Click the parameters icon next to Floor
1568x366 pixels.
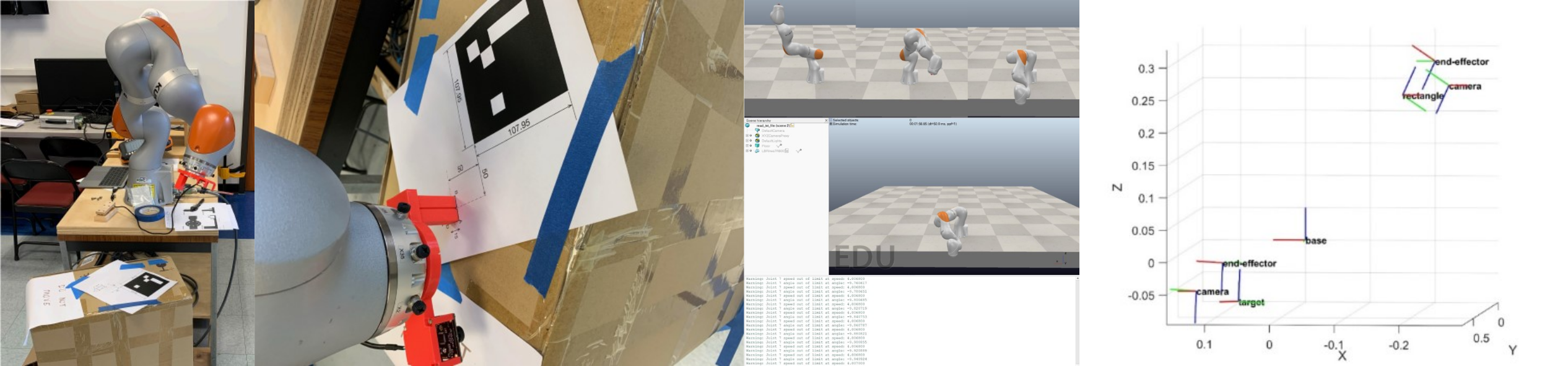click(x=779, y=146)
